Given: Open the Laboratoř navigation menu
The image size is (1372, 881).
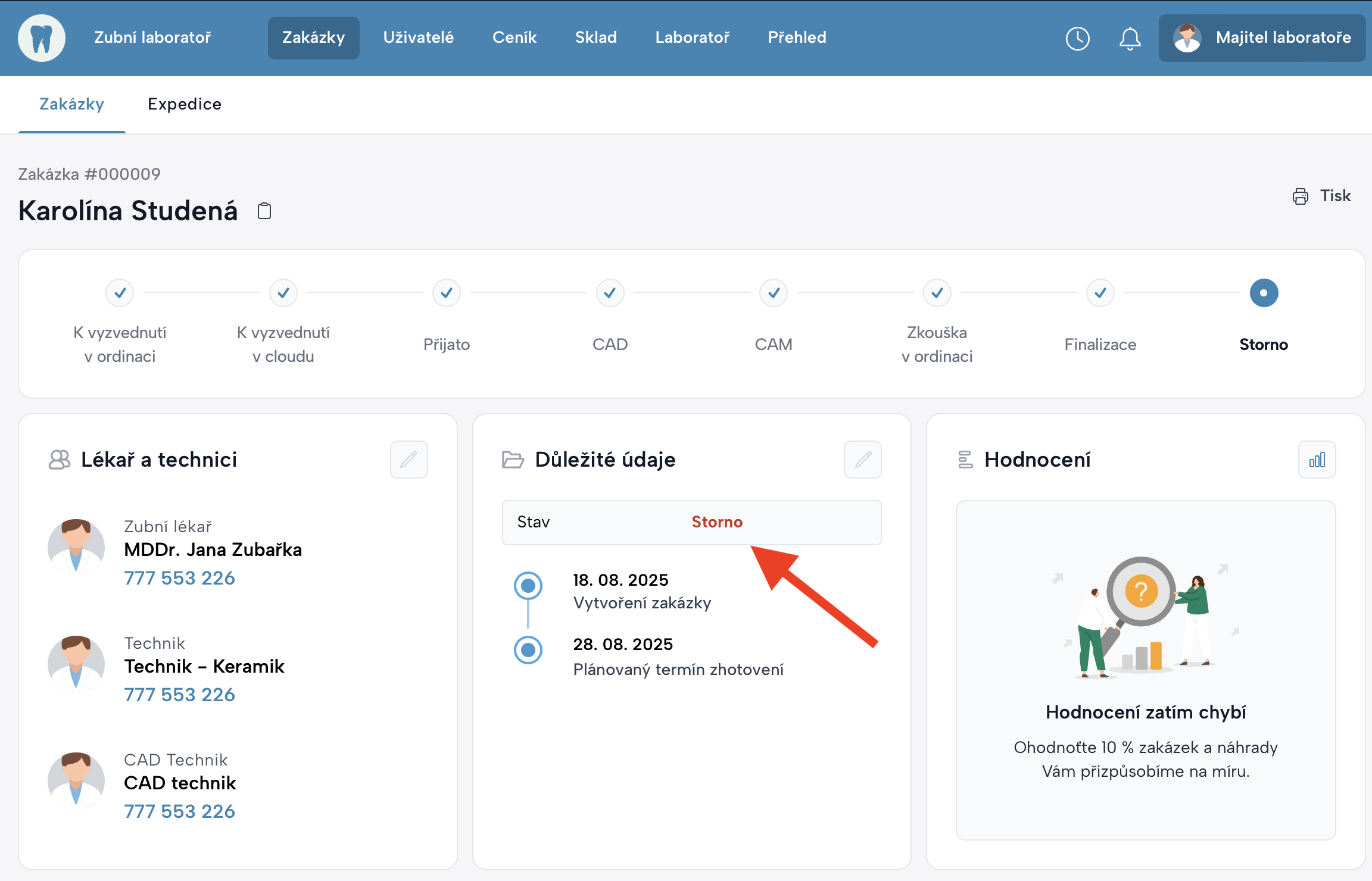Looking at the screenshot, I should (692, 38).
